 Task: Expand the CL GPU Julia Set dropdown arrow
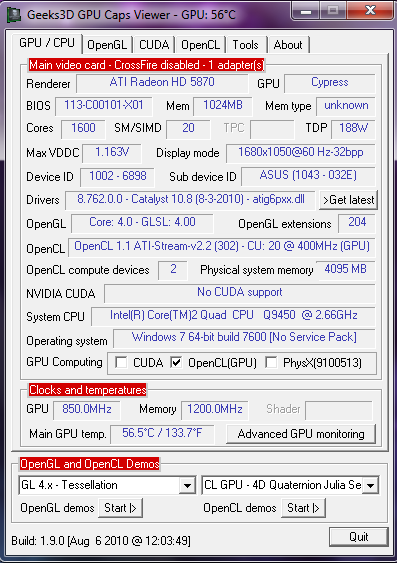point(370,485)
